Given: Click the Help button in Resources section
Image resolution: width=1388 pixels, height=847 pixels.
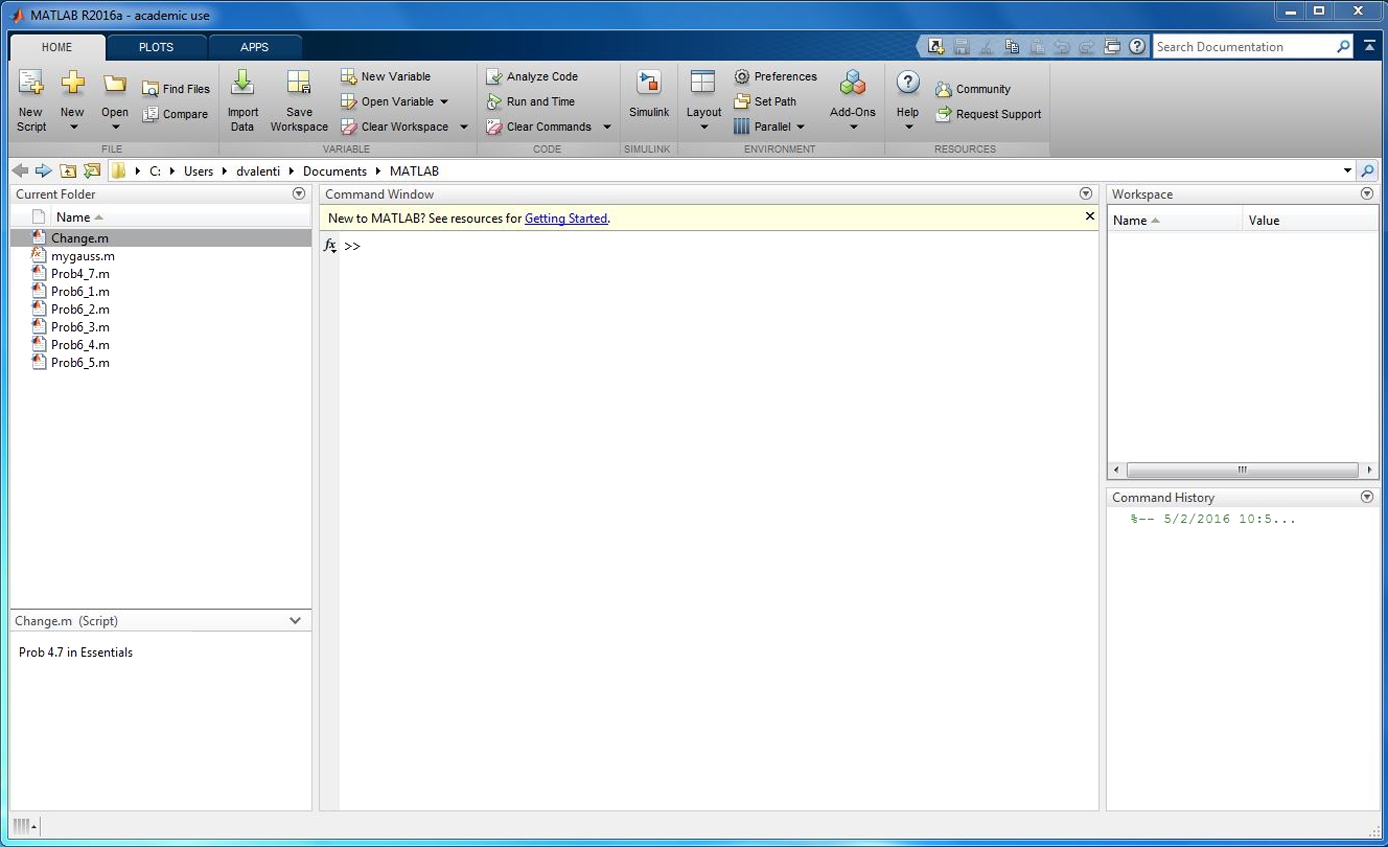Looking at the screenshot, I should tap(907, 100).
